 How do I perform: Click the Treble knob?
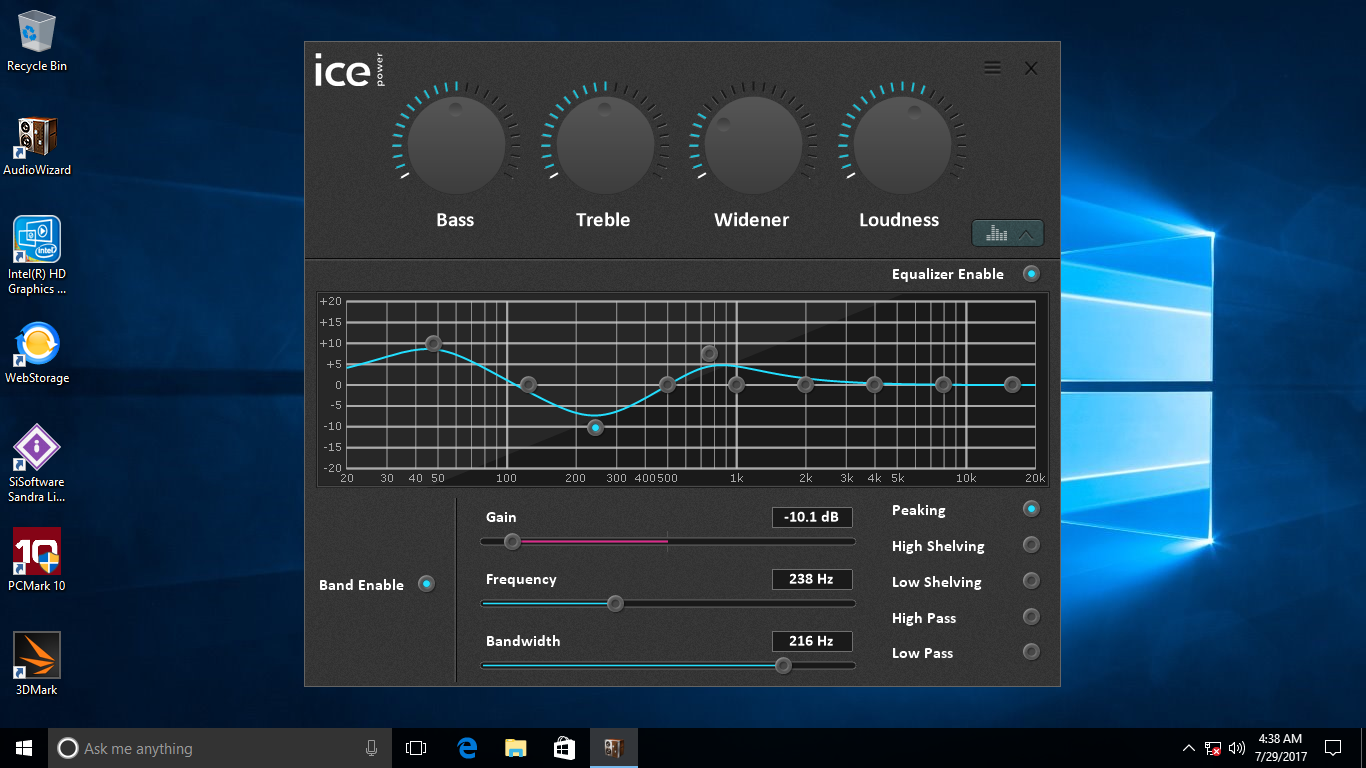pos(604,145)
